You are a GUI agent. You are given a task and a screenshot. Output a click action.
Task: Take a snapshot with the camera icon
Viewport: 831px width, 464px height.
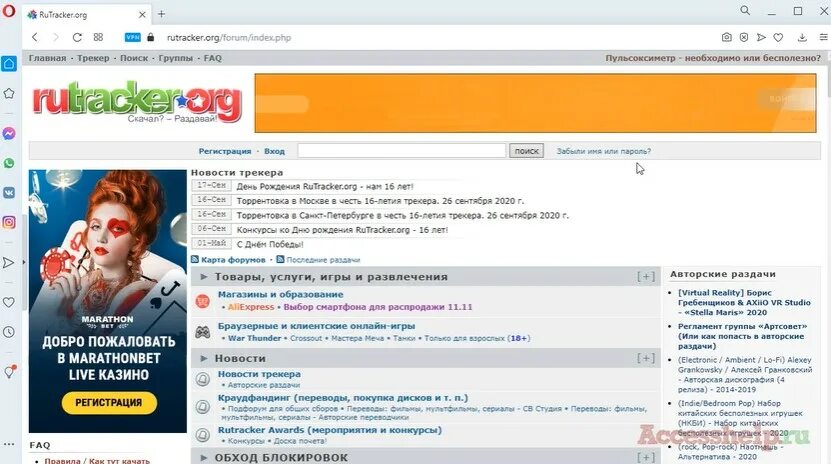(727, 37)
